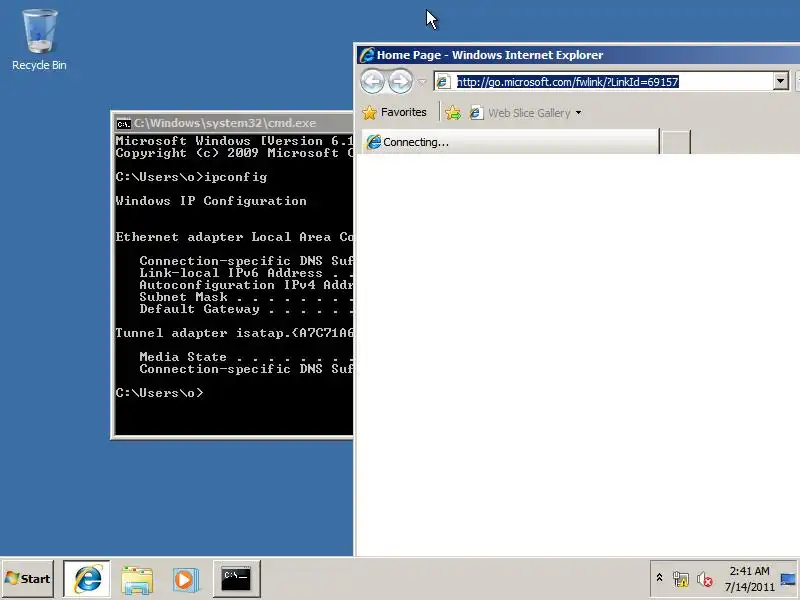Click the Web Slice Gallery IE icon

[476, 113]
